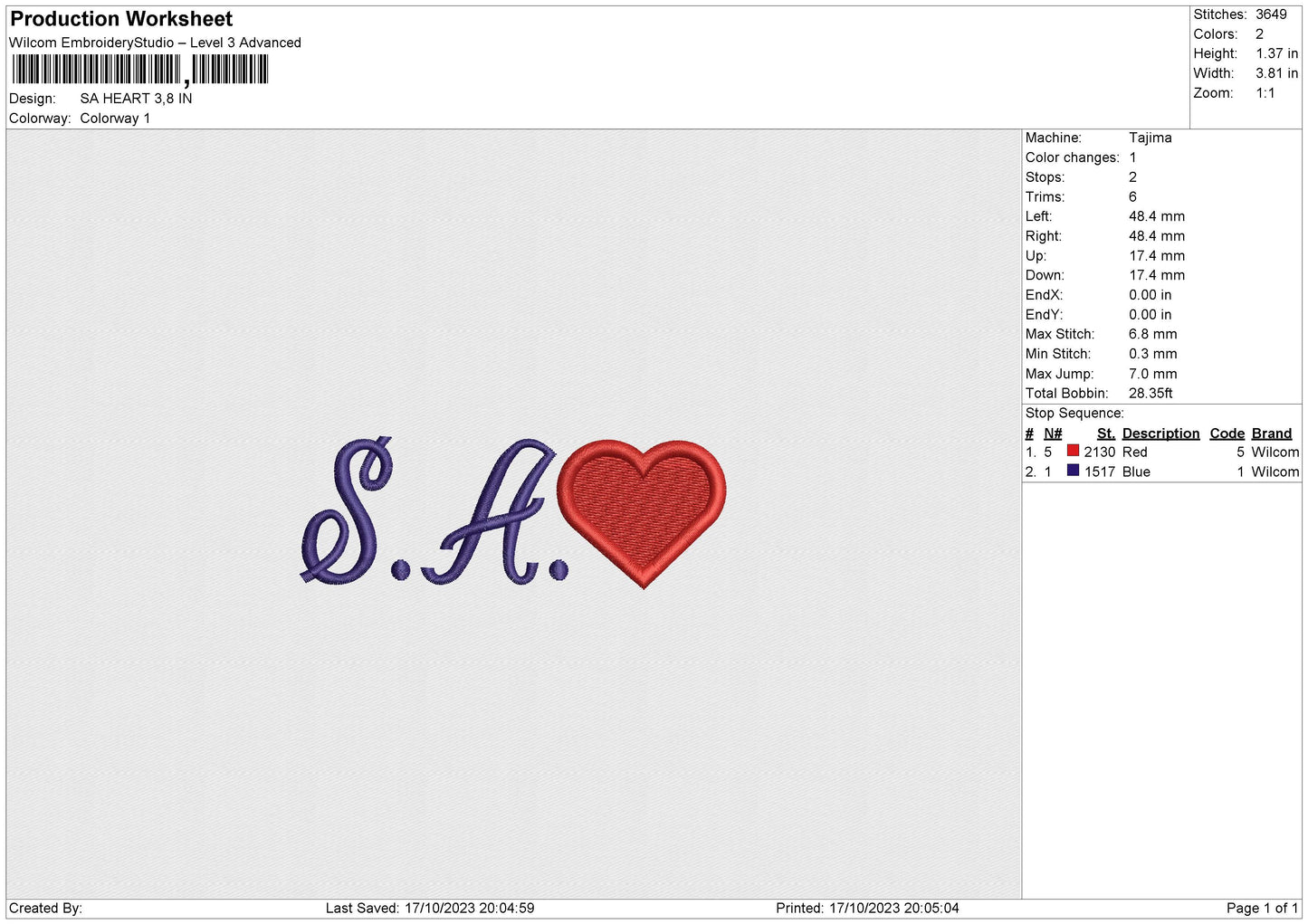The width and height of the screenshot is (1308, 924).
Task: Click the Min Stitch value '0.3 mm'
Action: [1153, 354]
